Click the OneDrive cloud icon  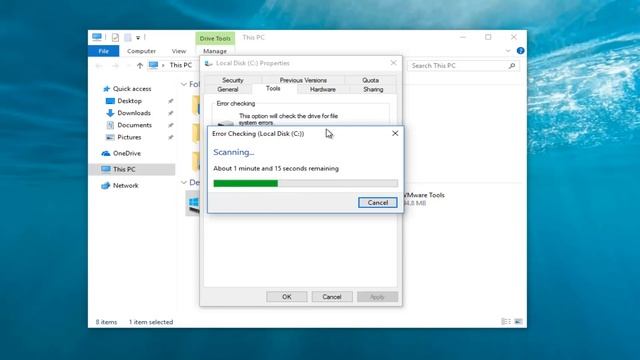tap(106, 153)
